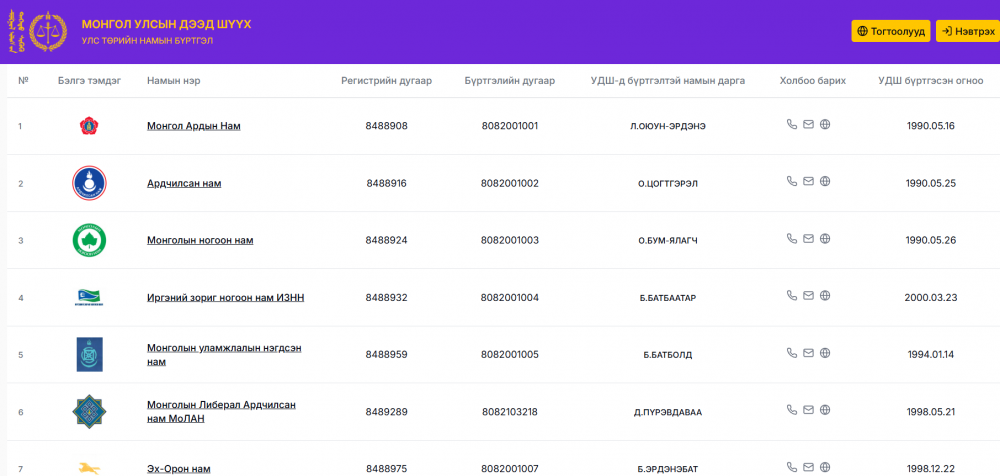Click the Ардчилсан нам party logo
Screen dimensions: 1000x476
pyautogui.click(x=89, y=183)
